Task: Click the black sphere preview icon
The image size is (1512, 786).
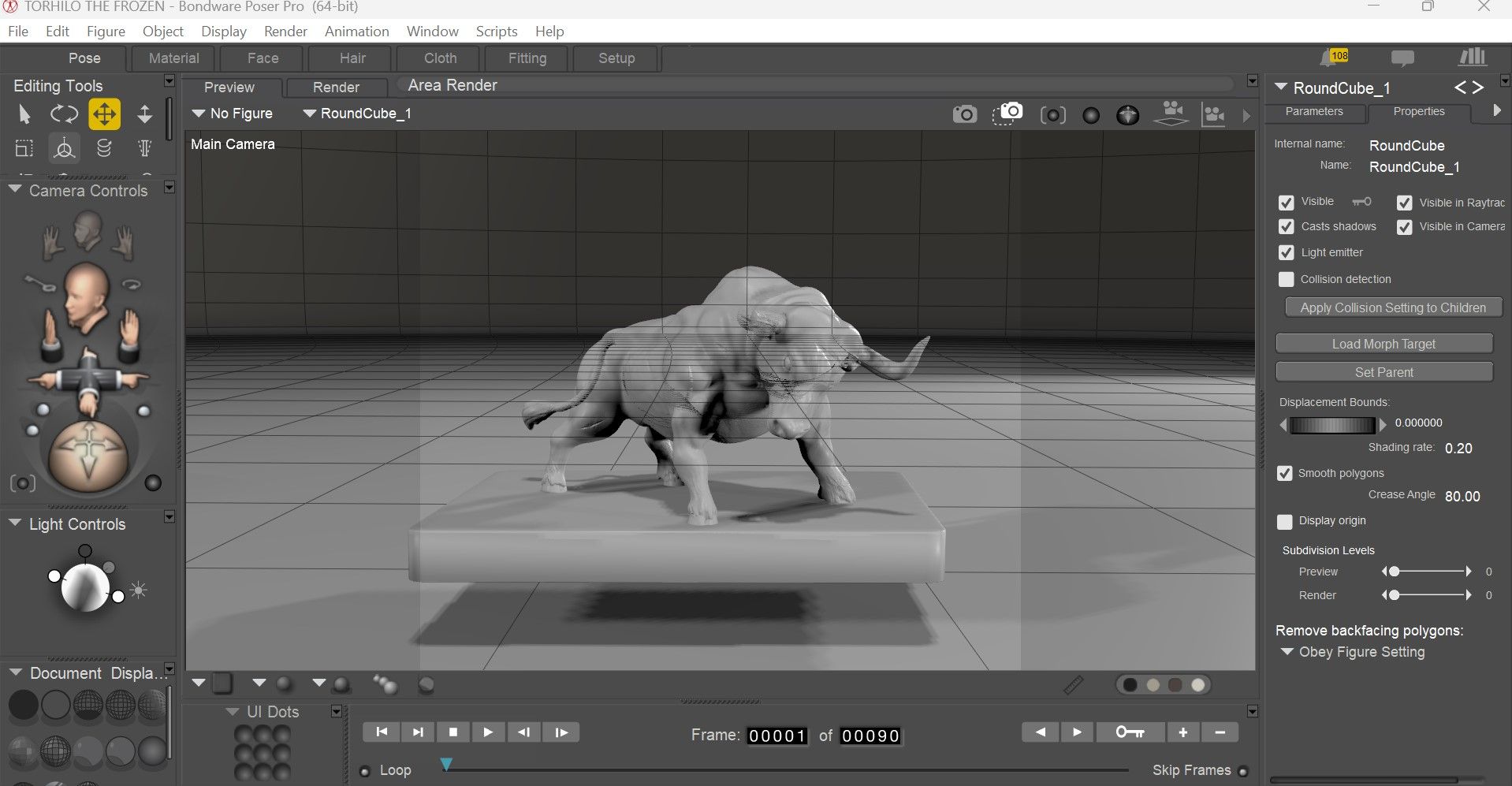Action: click(1091, 116)
